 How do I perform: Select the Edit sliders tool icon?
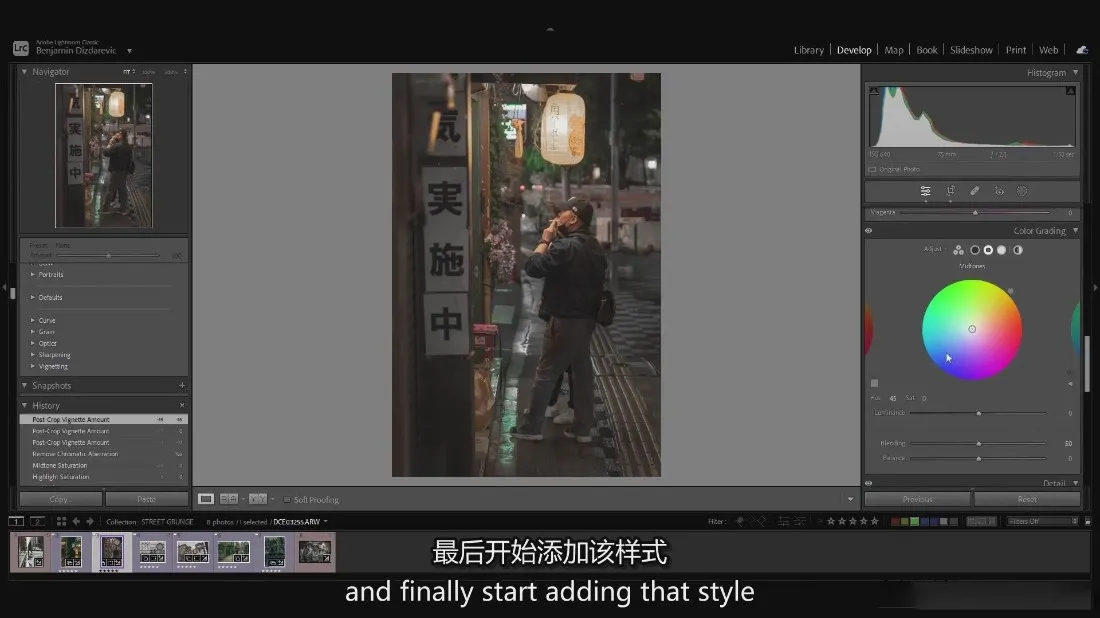coord(925,191)
